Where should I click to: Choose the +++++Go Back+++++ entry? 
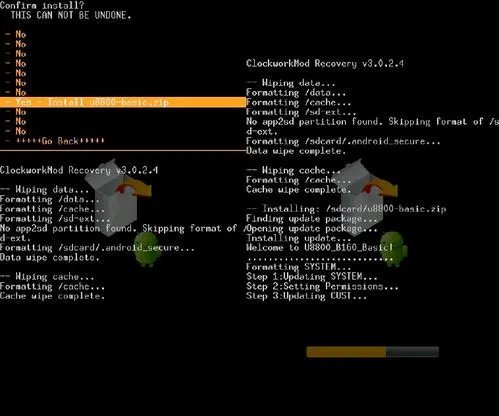tap(60, 141)
